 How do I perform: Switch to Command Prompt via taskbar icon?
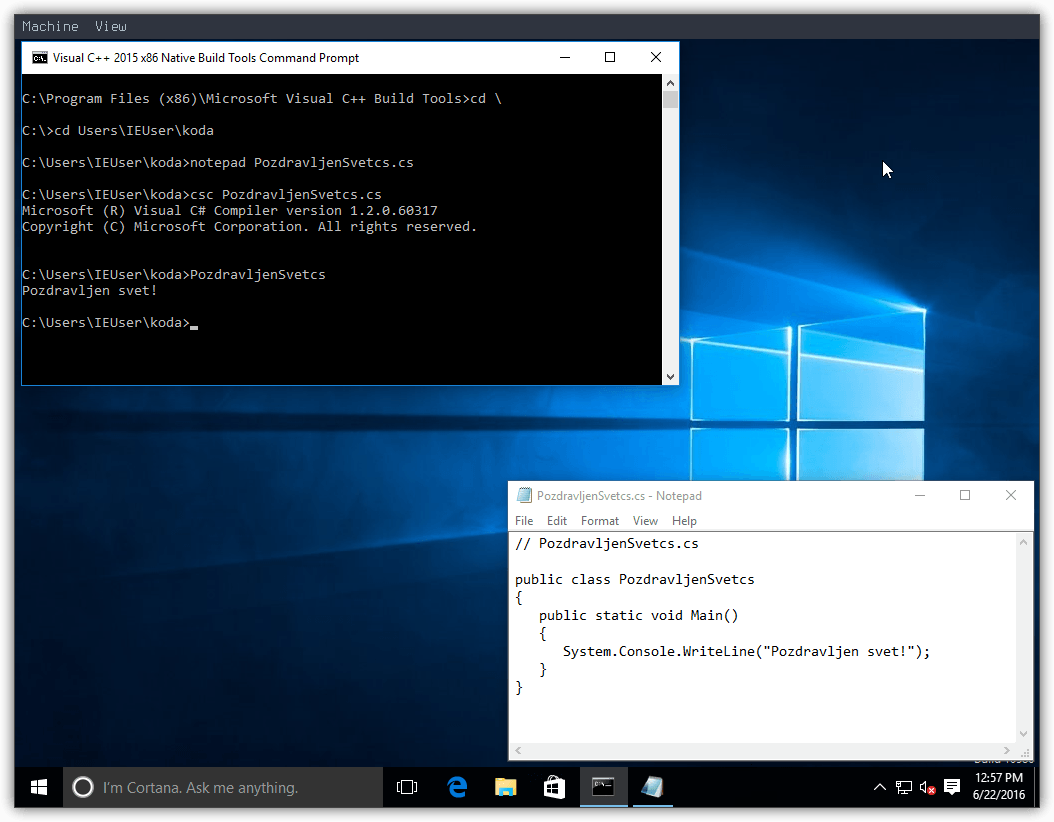tap(603, 787)
